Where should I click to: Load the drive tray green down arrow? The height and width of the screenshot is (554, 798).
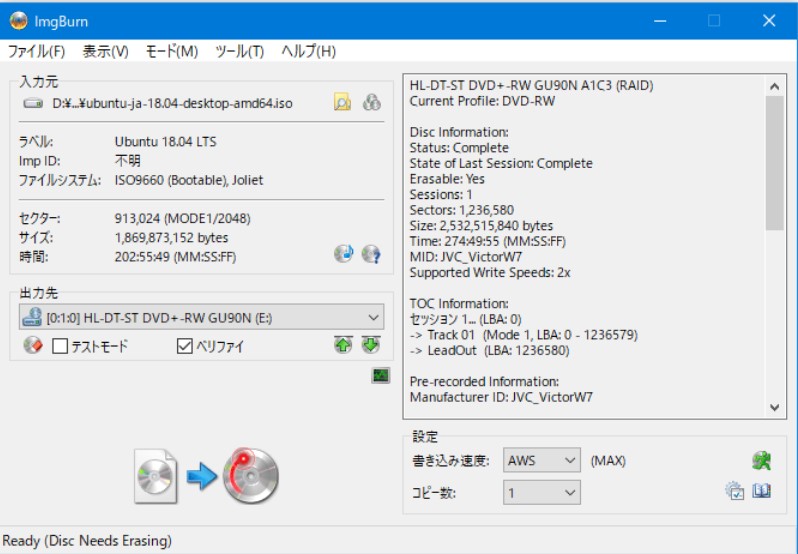tap(371, 344)
